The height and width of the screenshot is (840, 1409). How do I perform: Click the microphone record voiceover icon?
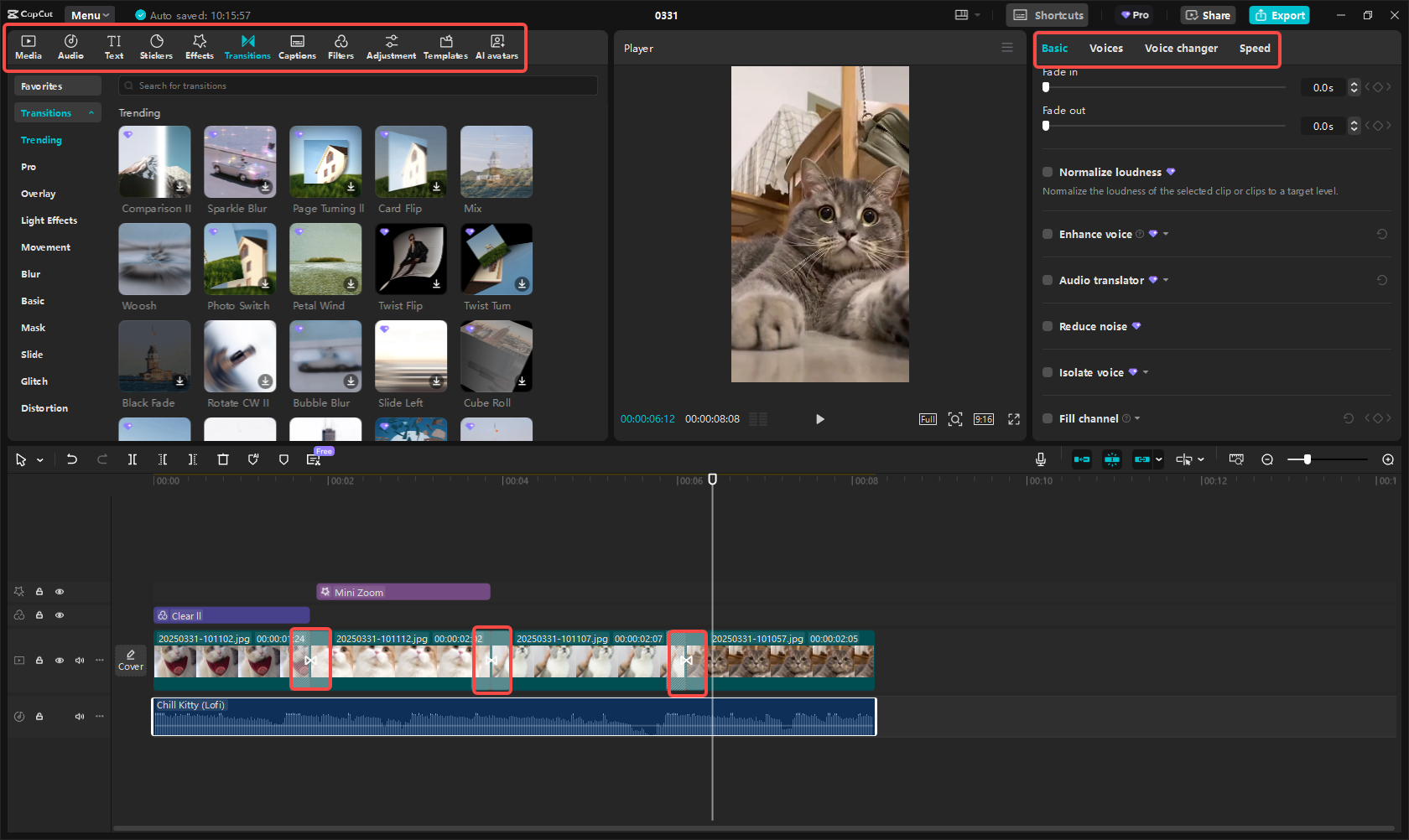(1040, 459)
